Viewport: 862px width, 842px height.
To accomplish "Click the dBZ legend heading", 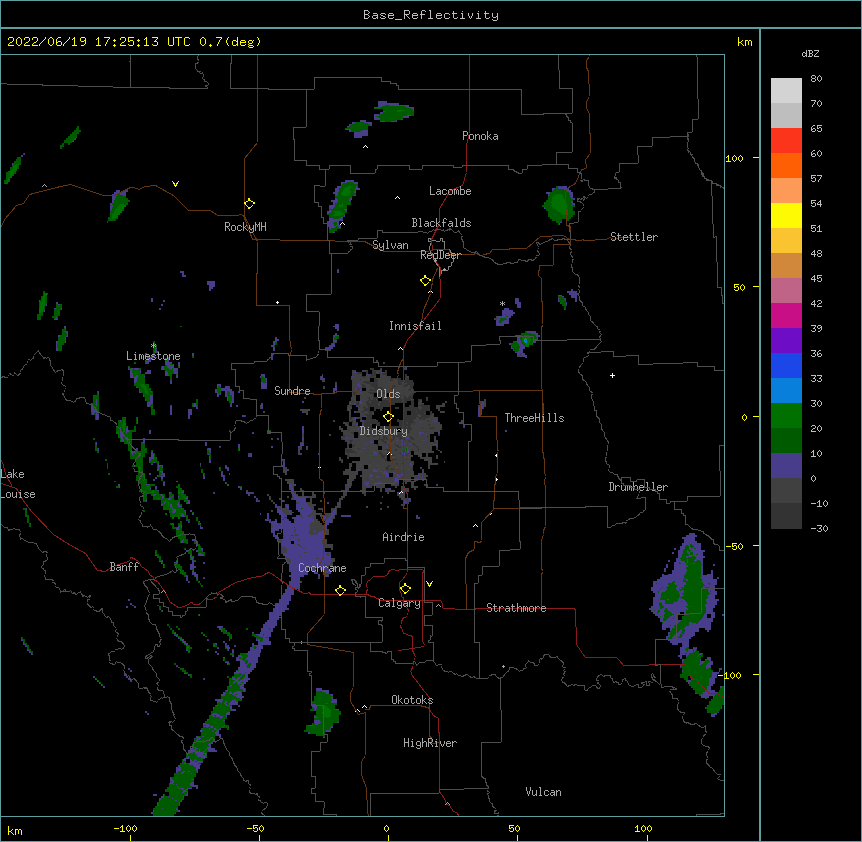I will click(810, 54).
